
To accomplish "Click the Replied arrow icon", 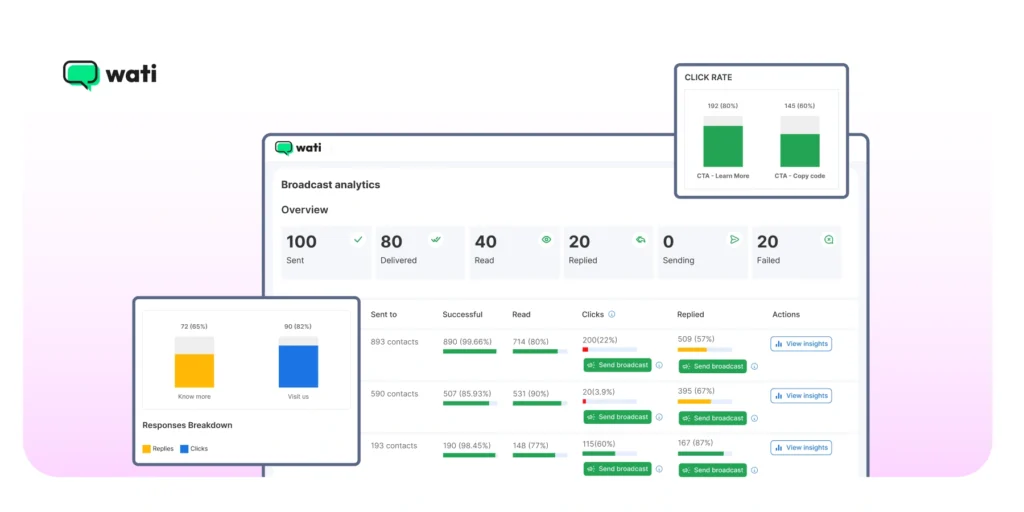I will (641, 240).
